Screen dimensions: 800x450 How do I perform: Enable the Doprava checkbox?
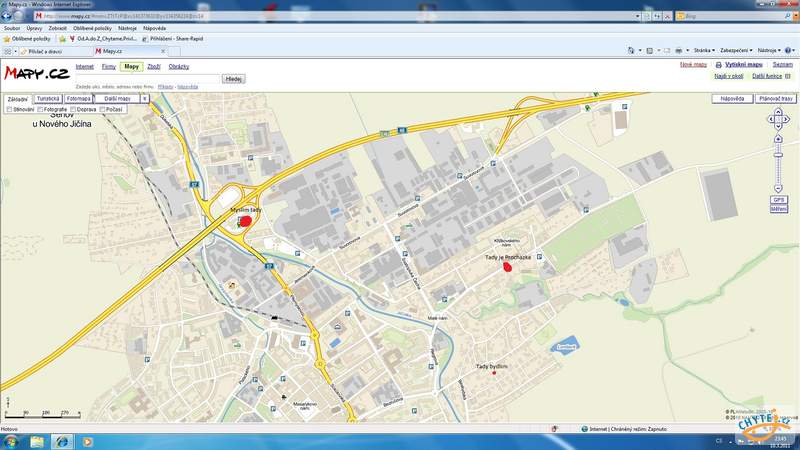[73, 109]
